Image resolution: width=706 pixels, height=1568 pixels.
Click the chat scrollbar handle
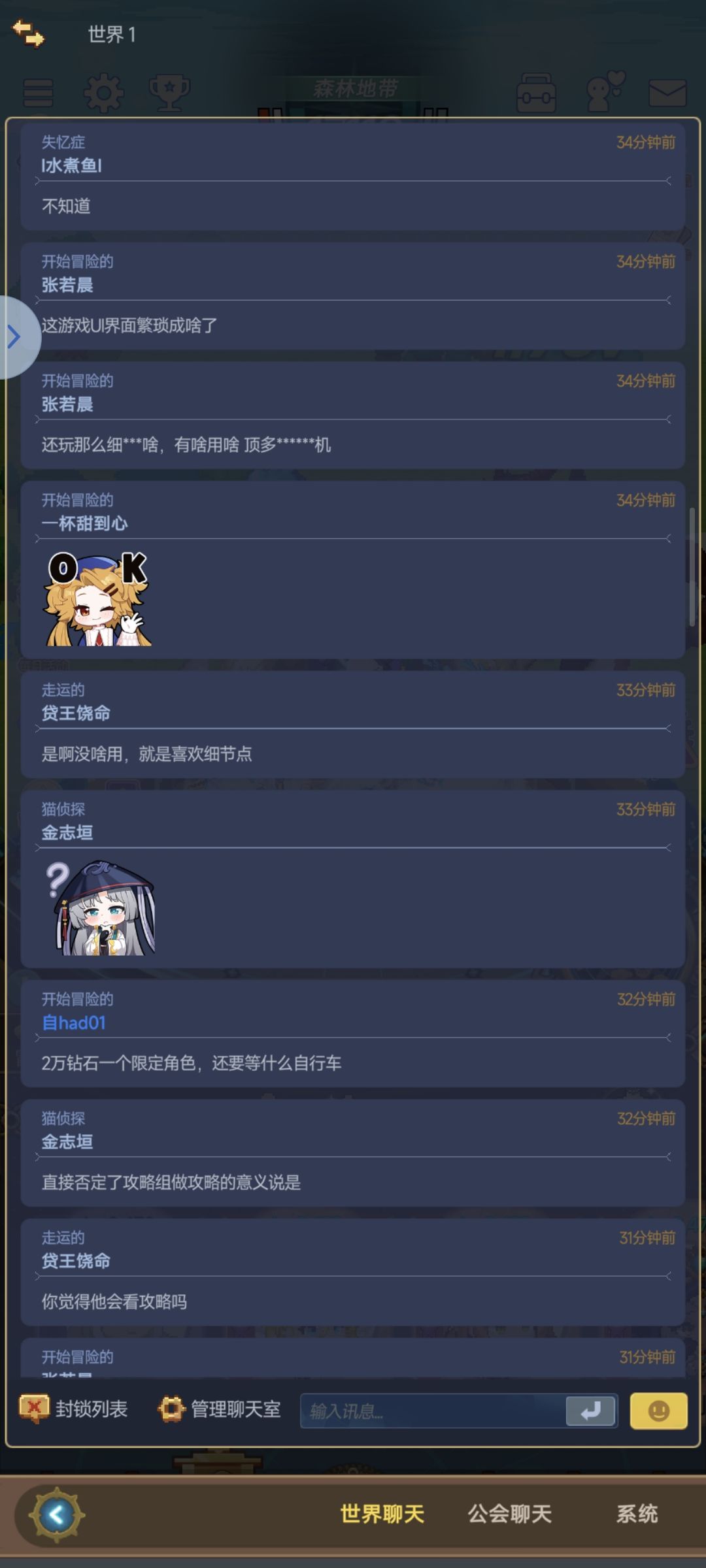point(692,567)
